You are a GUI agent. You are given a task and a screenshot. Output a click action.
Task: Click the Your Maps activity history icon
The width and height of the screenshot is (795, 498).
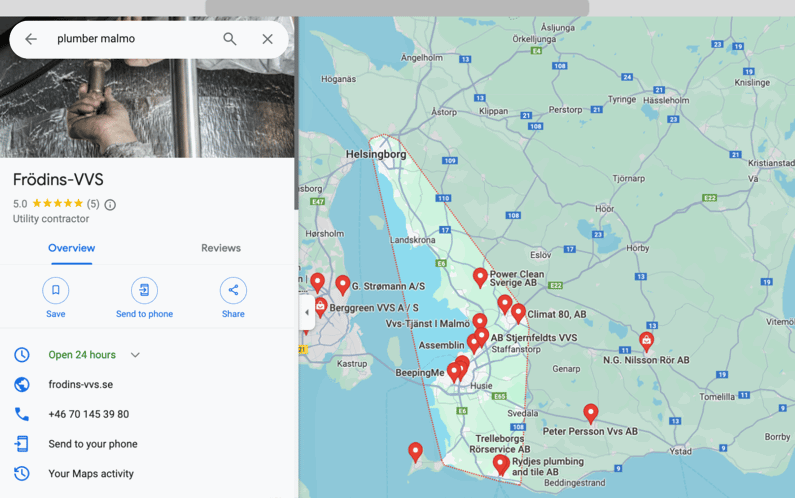22,474
